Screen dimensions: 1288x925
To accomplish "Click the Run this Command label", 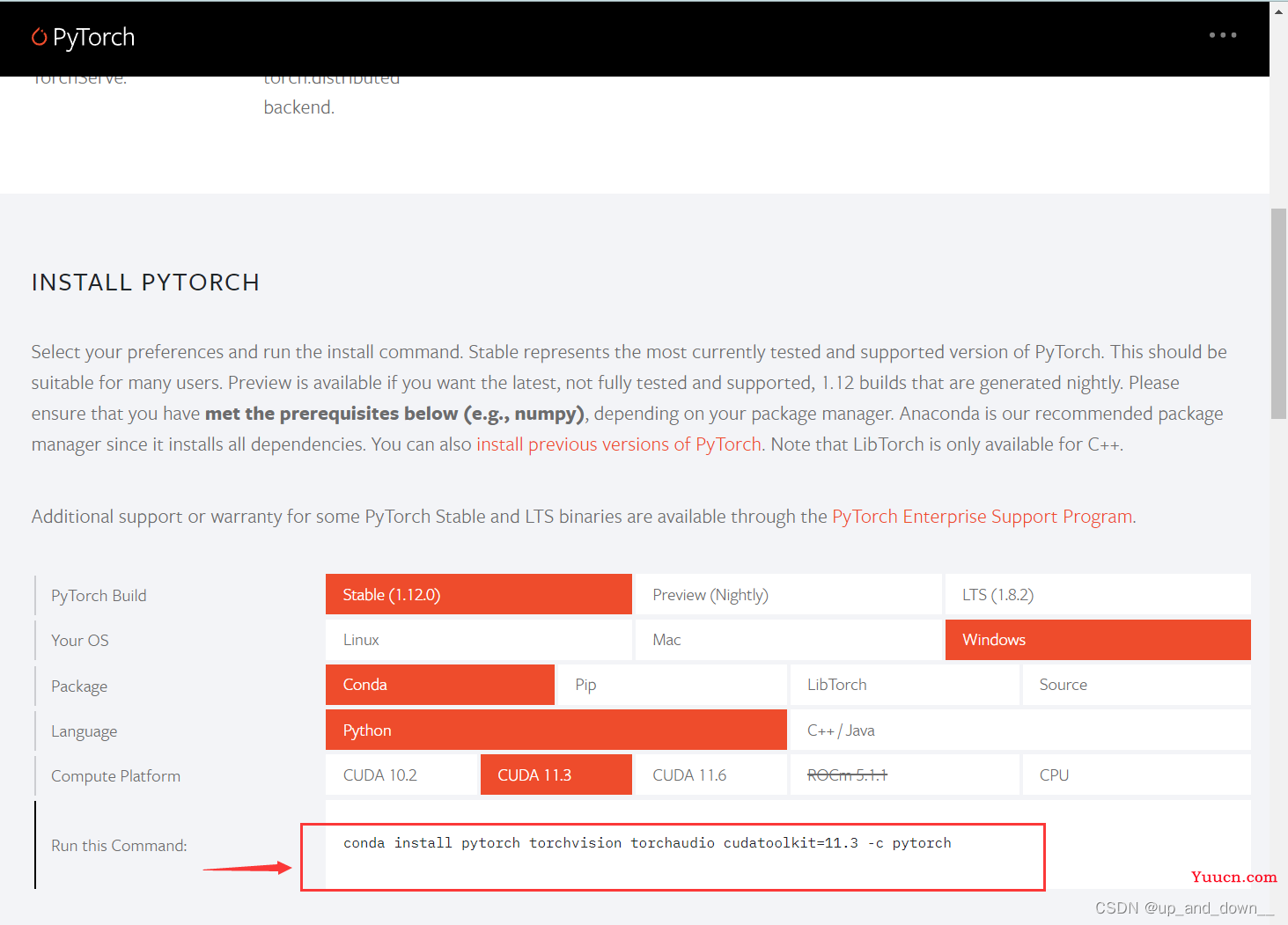I will pos(119,846).
